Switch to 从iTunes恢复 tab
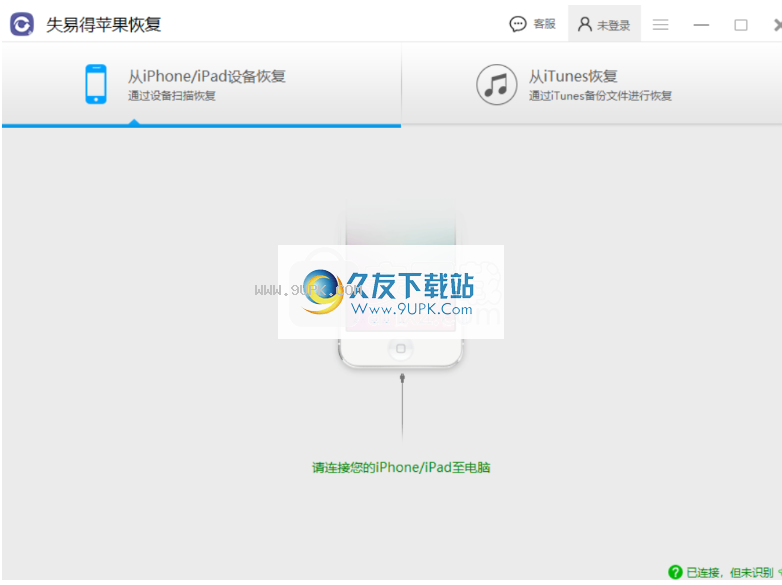 [592, 84]
